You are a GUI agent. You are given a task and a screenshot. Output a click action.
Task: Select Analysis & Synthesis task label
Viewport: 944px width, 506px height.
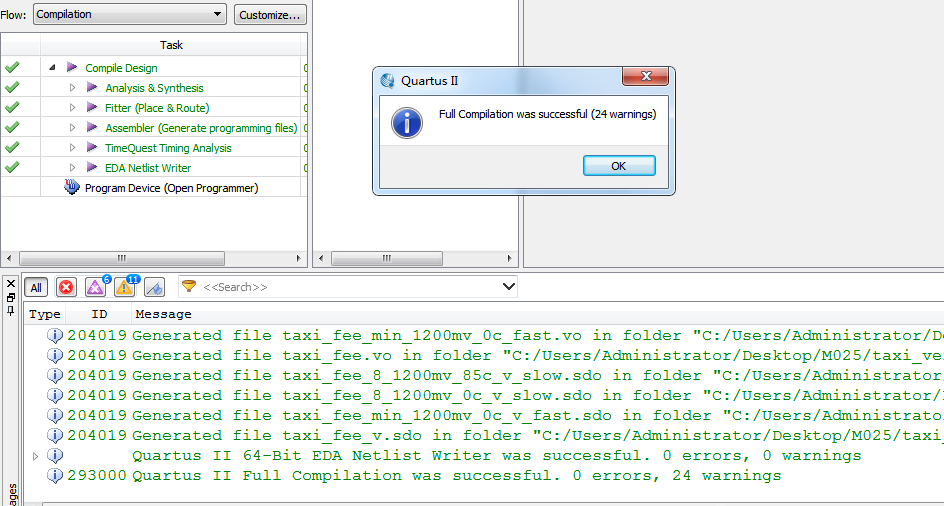[154, 88]
